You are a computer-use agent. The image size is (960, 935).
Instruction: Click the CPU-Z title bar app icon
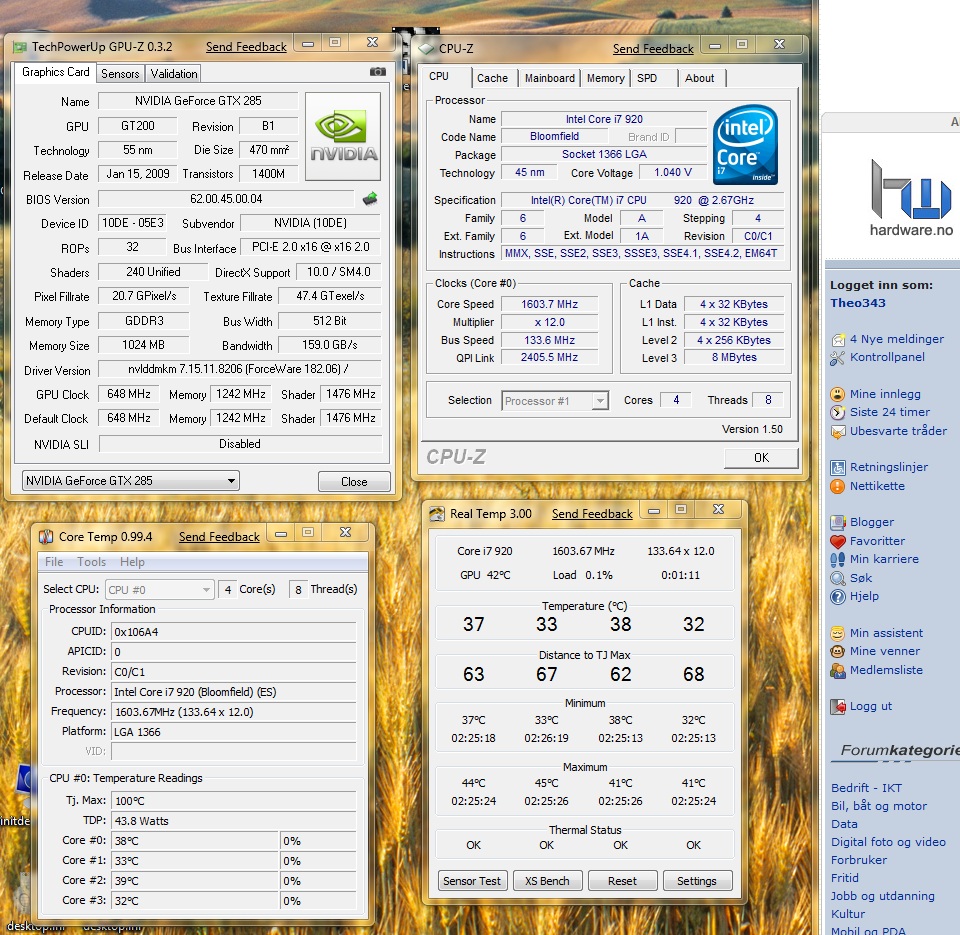pyautogui.click(x=426, y=48)
